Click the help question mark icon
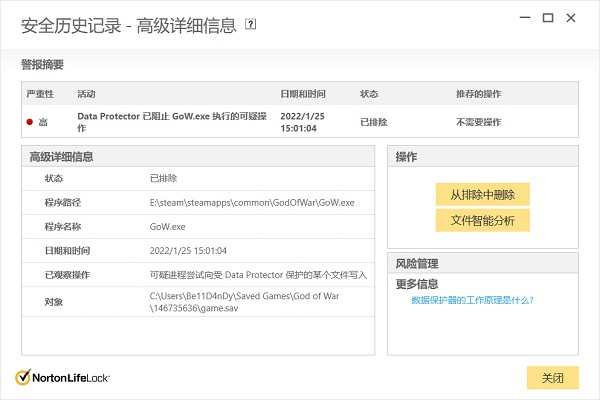Image resolution: width=600 pixels, height=400 pixels. coord(251,24)
